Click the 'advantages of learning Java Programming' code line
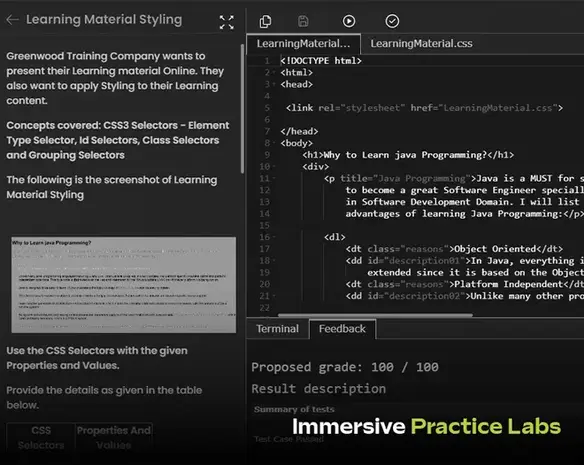 [464, 214]
